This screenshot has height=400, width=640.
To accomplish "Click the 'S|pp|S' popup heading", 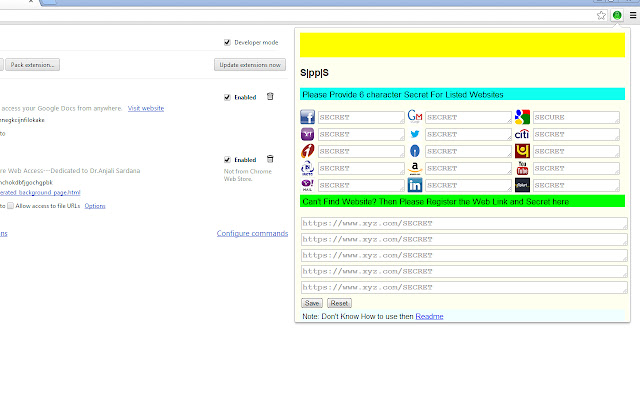I will (314, 73).
